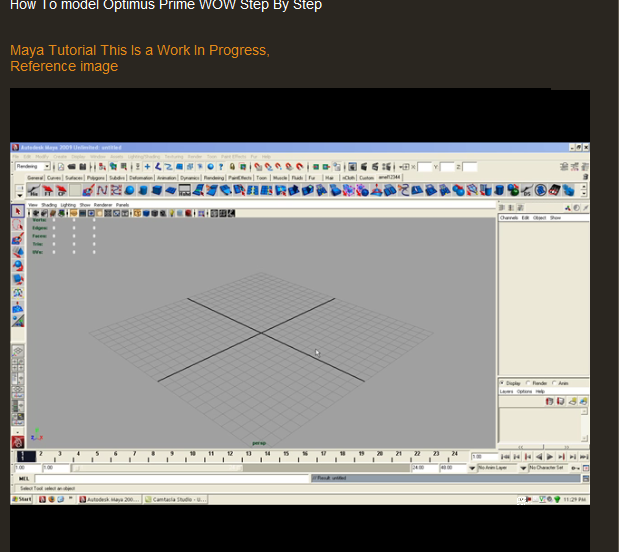Image resolution: width=619 pixels, height=552 pixels.
Task: Click the current frame field showing 1.00
Action: pyautogui.click(x=485, y=457)
